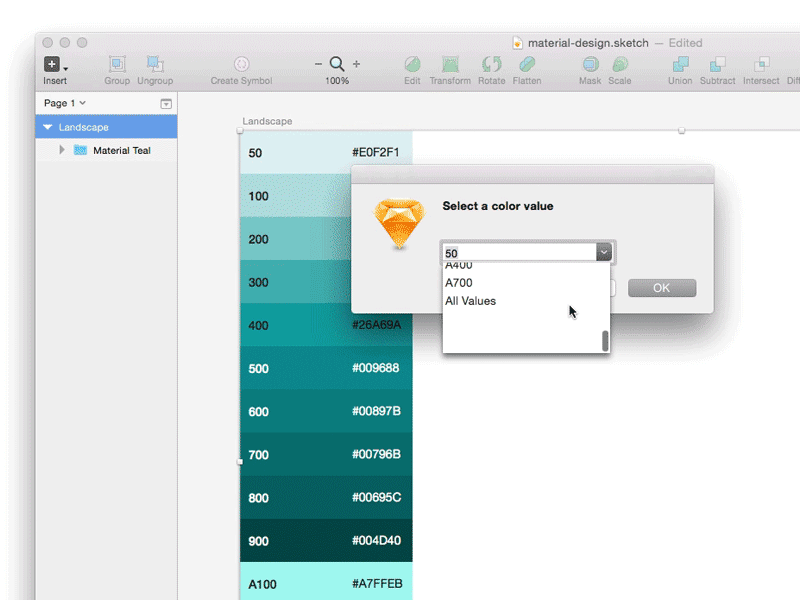Apply the Flatten tool
The width and height of the screenshot is (800, 600).
pyautogui.click(x=527, y=62)
